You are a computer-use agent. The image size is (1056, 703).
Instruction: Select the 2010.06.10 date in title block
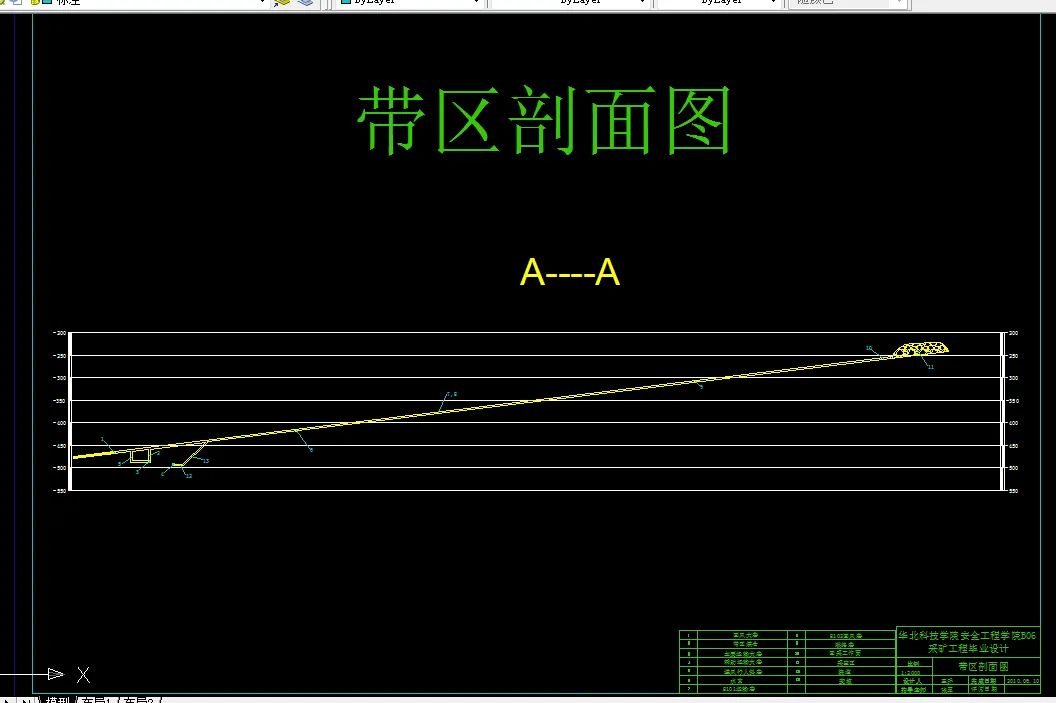pos(1023,681)
